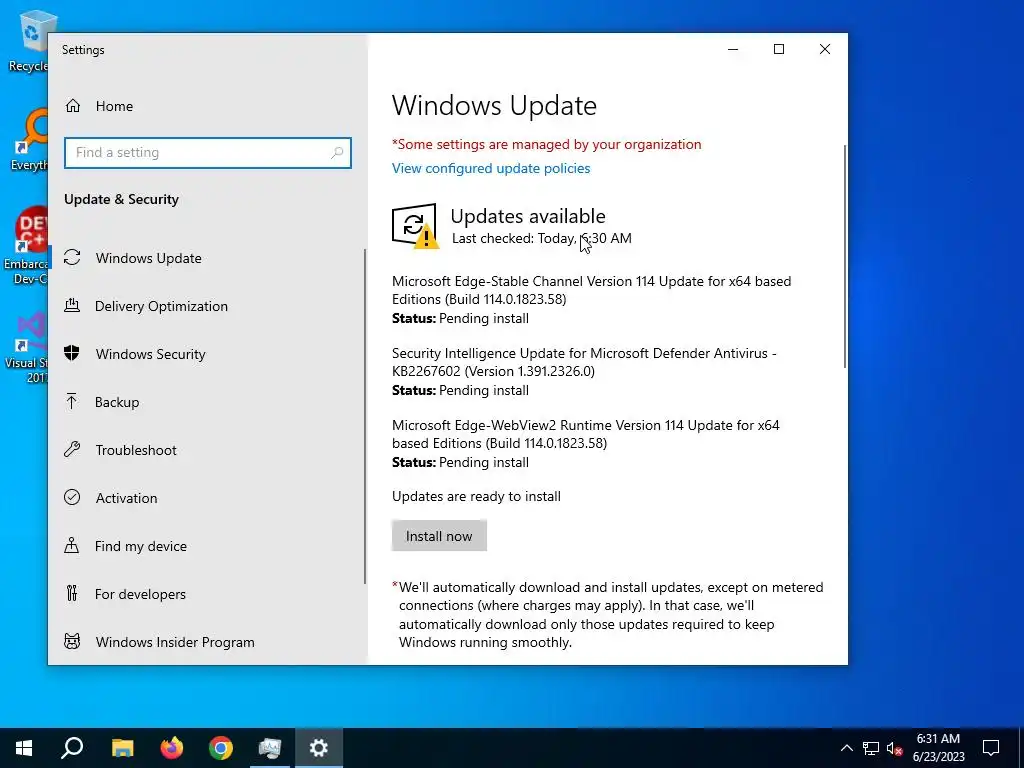Maximize the Settings window
The height and width of the screenshot is (768, 1024).
[778, 50]
